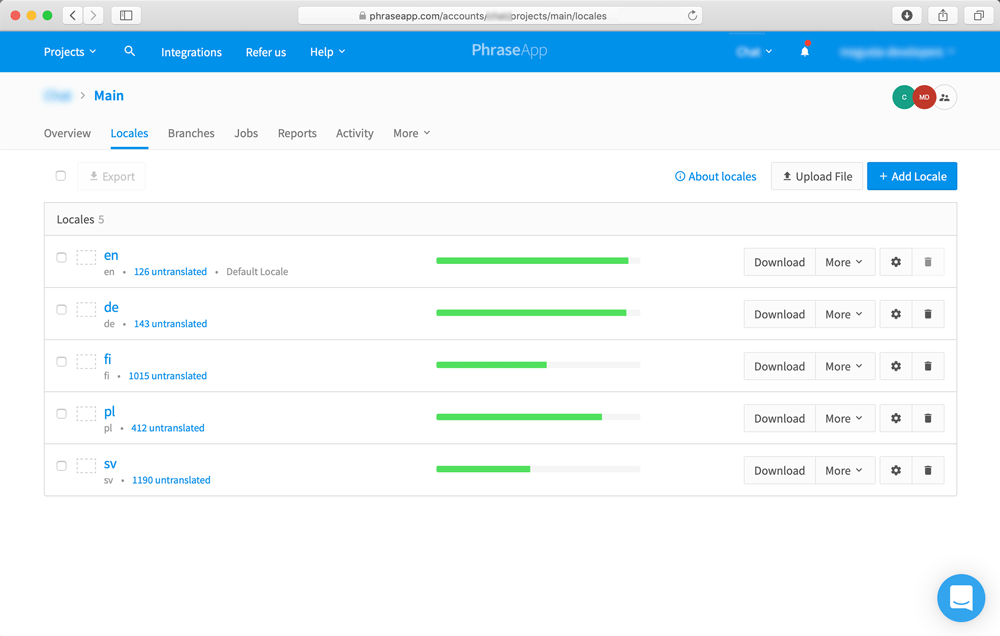Check the en locale checkbox
Viewport: 1000px width, 636px height.
coord(61,257)
